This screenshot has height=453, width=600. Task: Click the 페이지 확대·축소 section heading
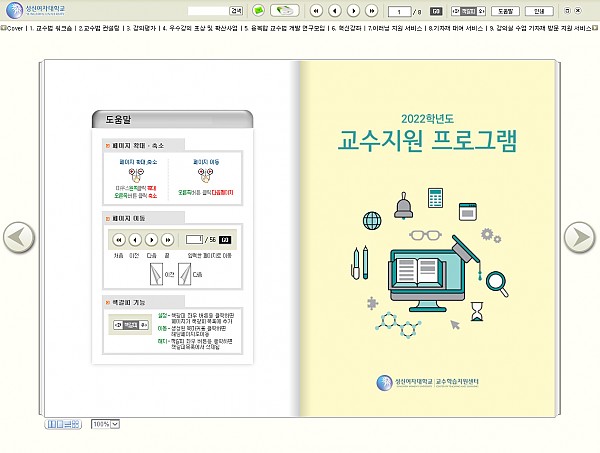pos(138,146)
